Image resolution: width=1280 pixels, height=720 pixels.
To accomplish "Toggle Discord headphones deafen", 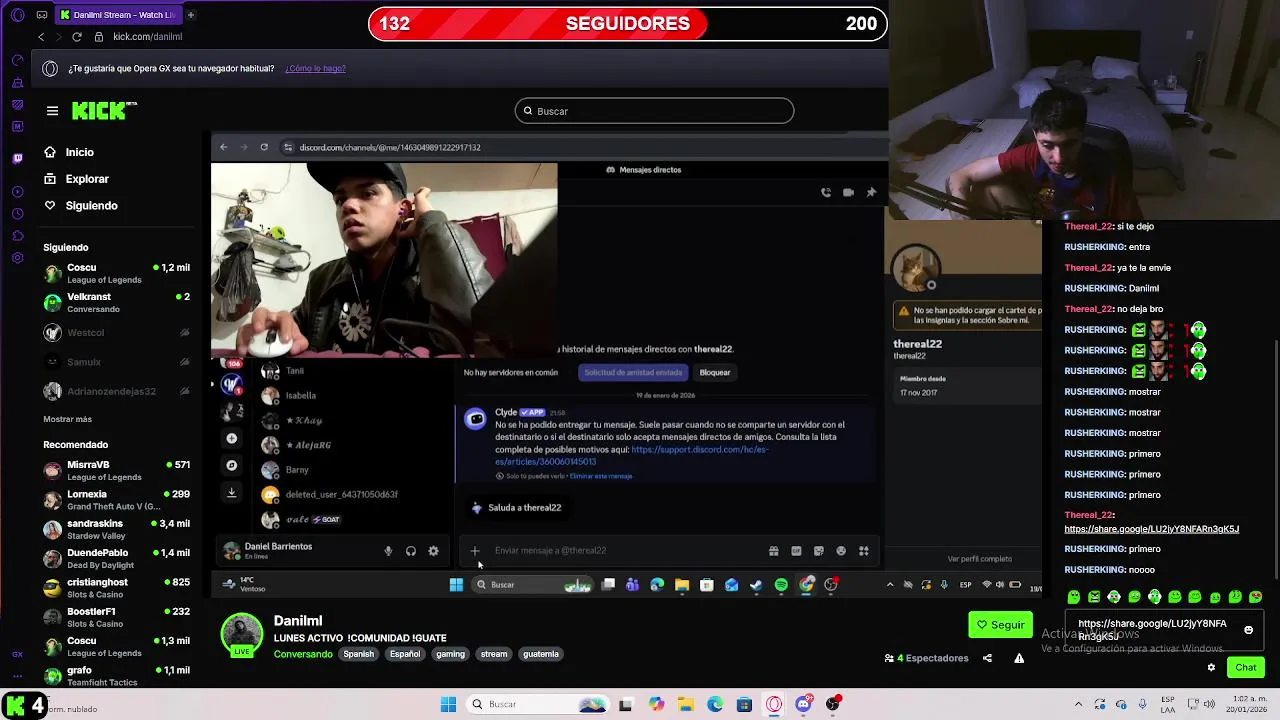I will click(411, 551).
